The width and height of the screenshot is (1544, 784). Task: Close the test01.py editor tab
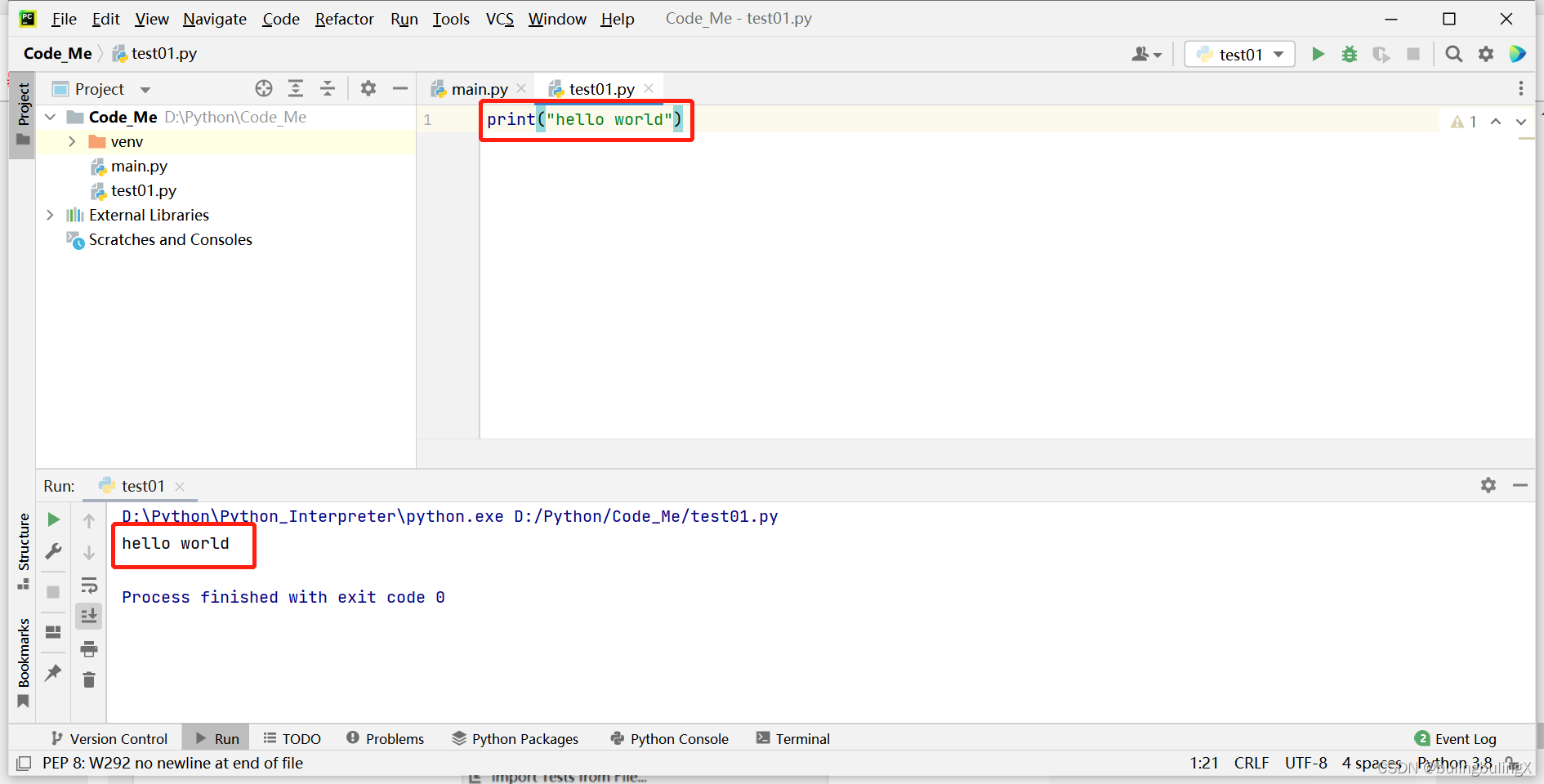(x=649, y=88)
